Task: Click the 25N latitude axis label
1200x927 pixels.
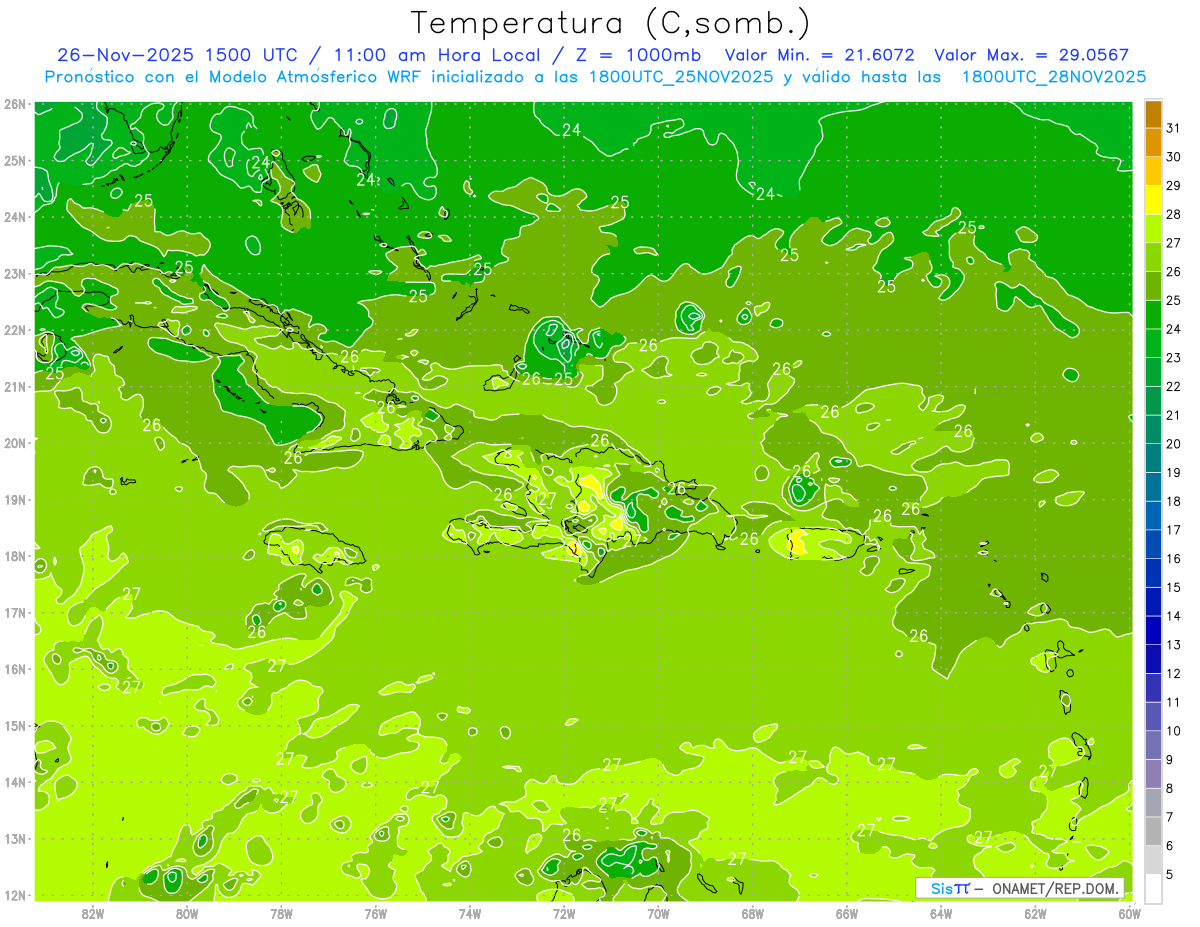Action: click(x=14, y=161)
